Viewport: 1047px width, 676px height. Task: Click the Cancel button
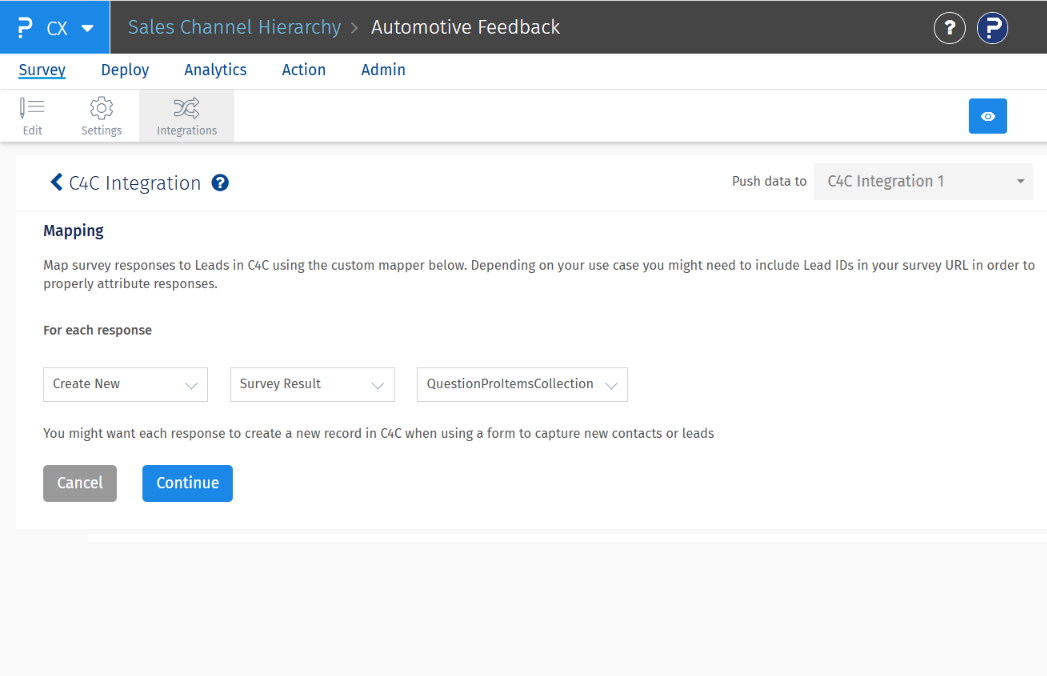coord(80,483)
